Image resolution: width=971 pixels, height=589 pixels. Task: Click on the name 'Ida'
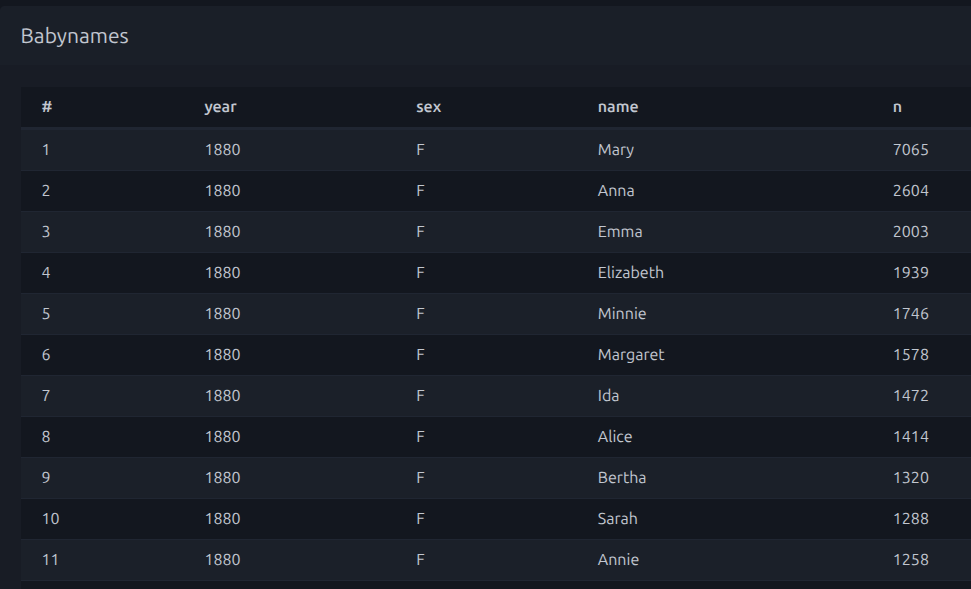click(608, 396)
